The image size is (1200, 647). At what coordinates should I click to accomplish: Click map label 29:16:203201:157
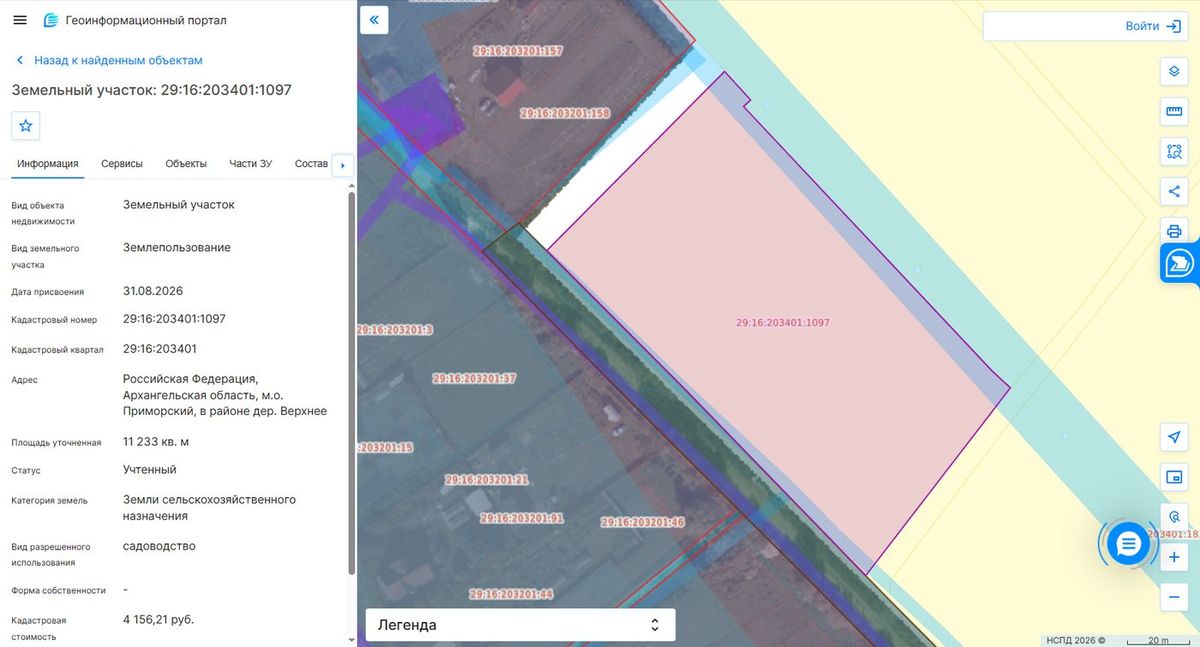pos(518,51)
